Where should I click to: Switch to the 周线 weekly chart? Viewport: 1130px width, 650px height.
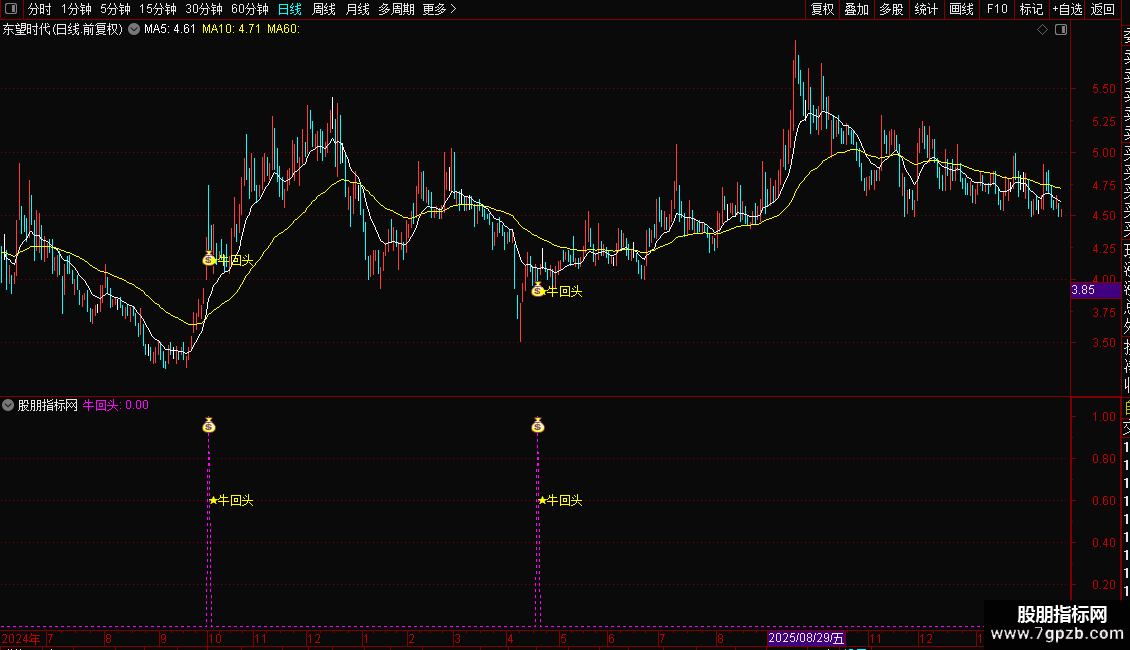[324, 9]
